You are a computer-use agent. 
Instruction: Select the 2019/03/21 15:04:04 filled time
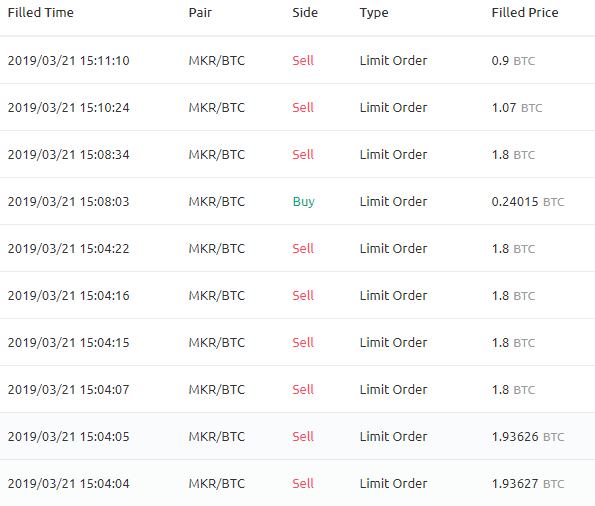tap(68, 484)
